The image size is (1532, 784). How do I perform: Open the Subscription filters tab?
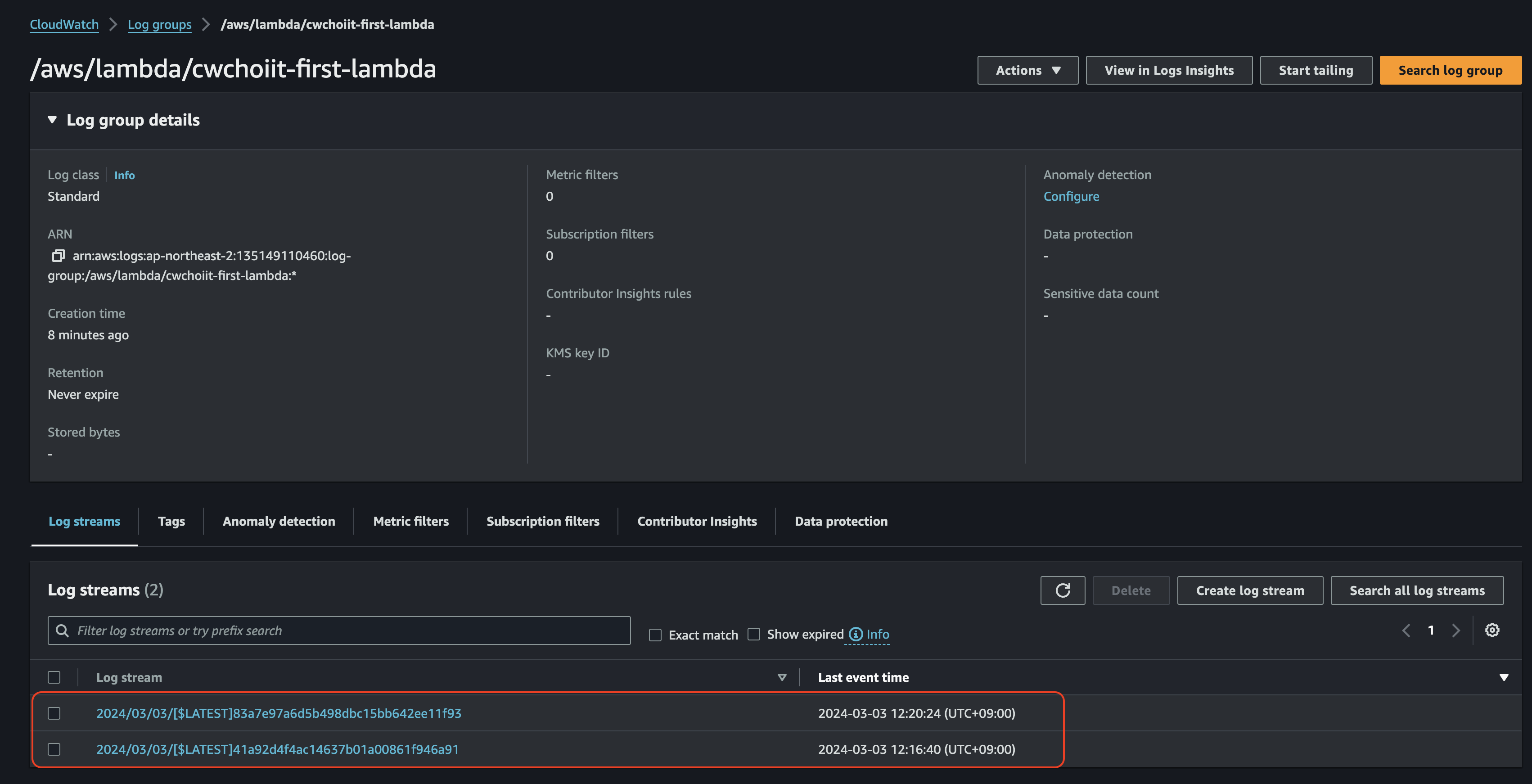[x=542, y=521]
